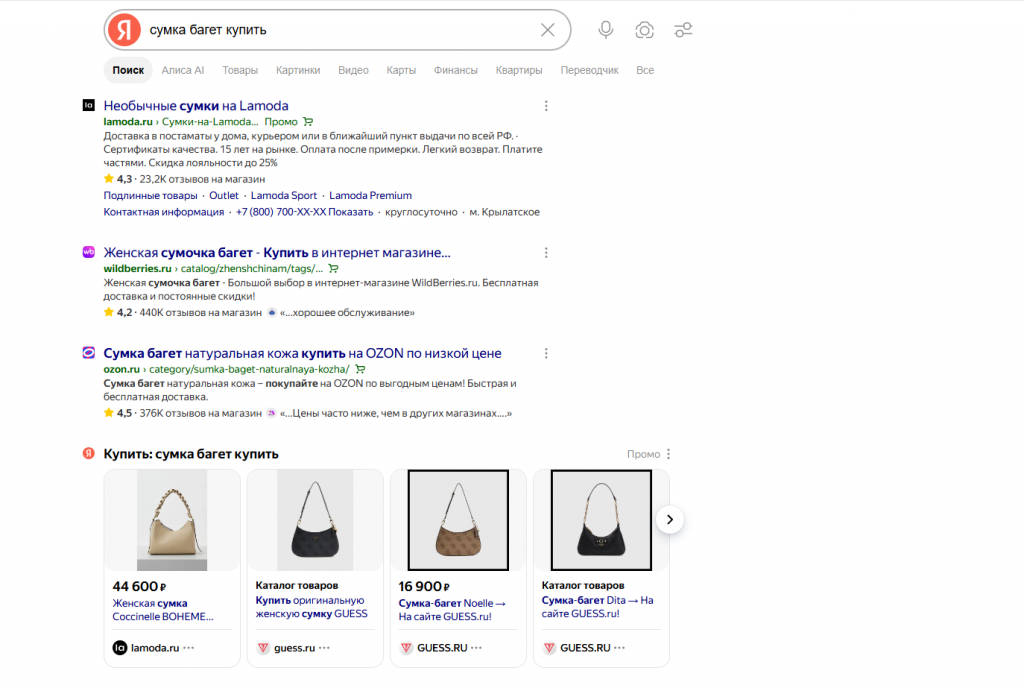Switch to Товары tab
The height and width of the screenshot is (688, 1024).
(x=240, y=70)
